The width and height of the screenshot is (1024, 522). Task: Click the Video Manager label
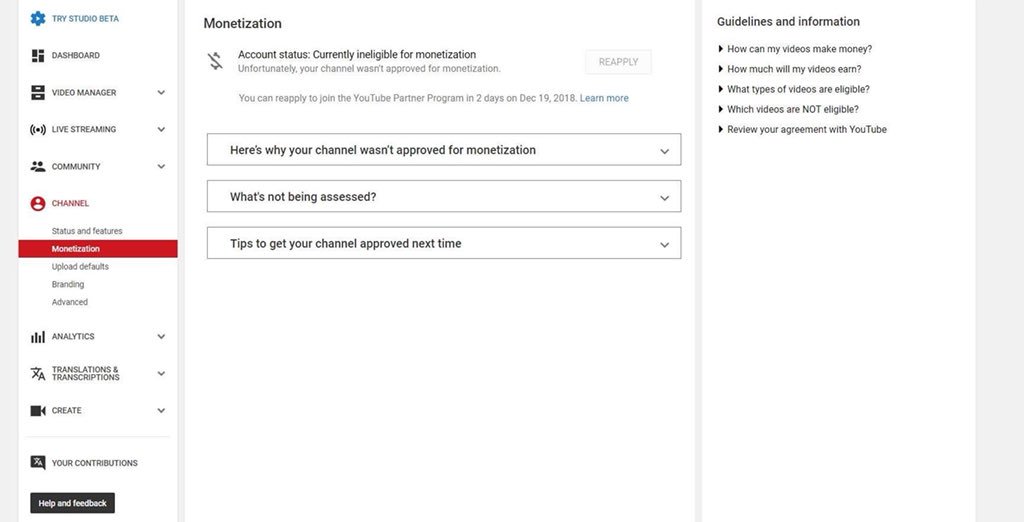84,93
